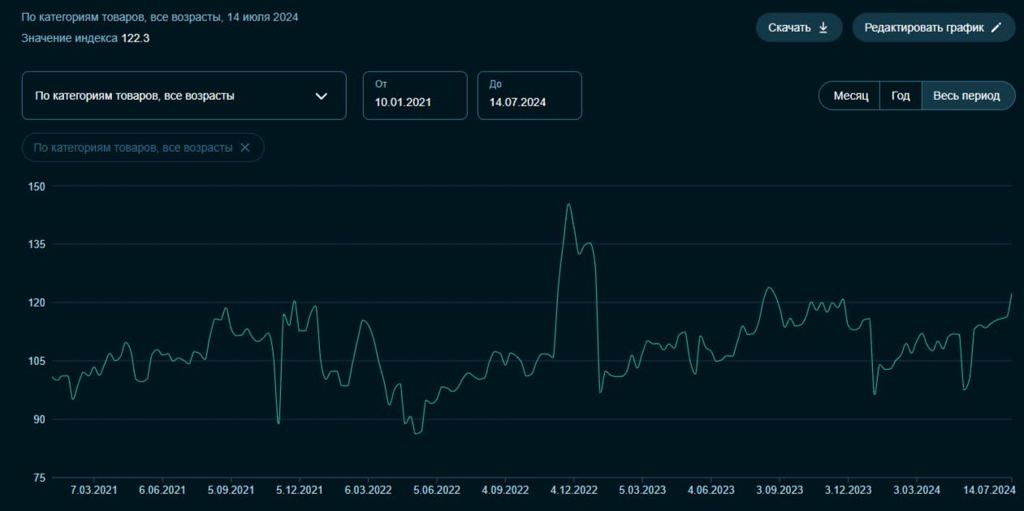Select the Год period option

[x=900, y=96]
